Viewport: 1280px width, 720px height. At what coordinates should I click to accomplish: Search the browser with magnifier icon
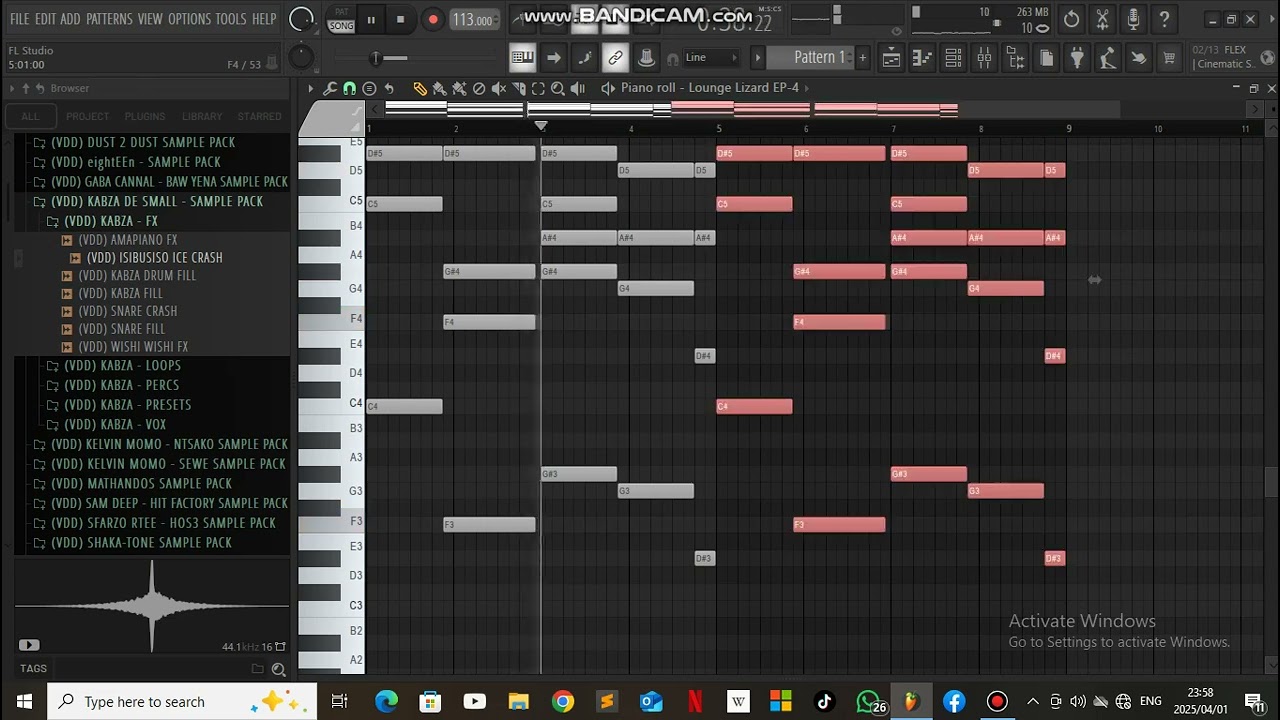pyautogui.click(x=279, y=669)
